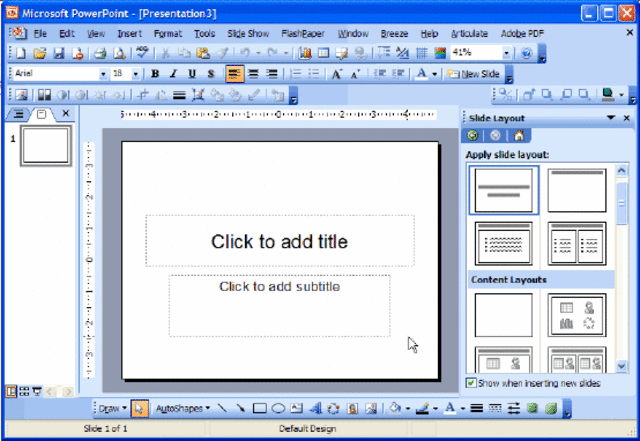This screenshot has height=441, width=640.
Task: Switch to the Outline tab in left pane
Action: point(18,114)
